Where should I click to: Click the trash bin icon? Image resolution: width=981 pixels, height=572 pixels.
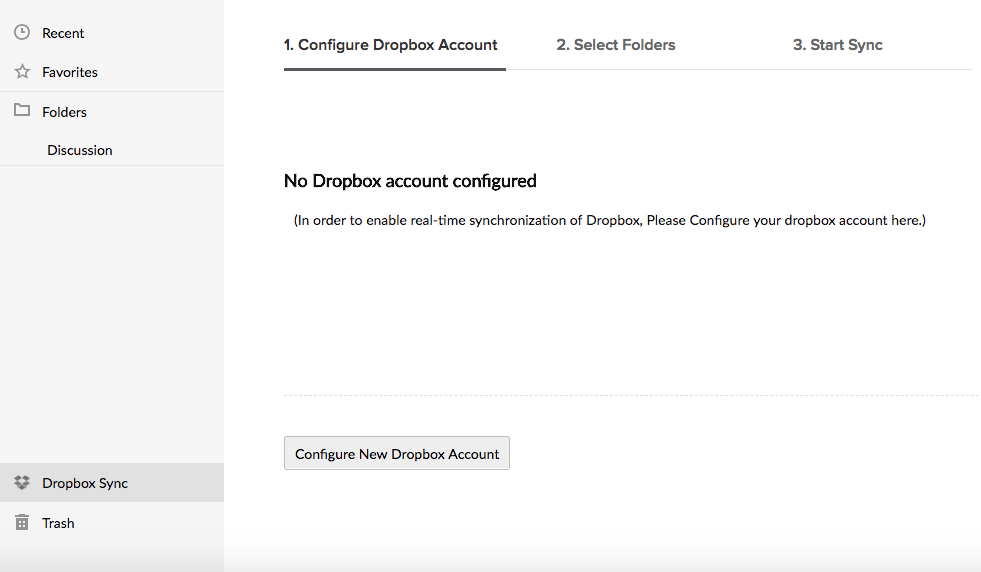tap(22, 522)
